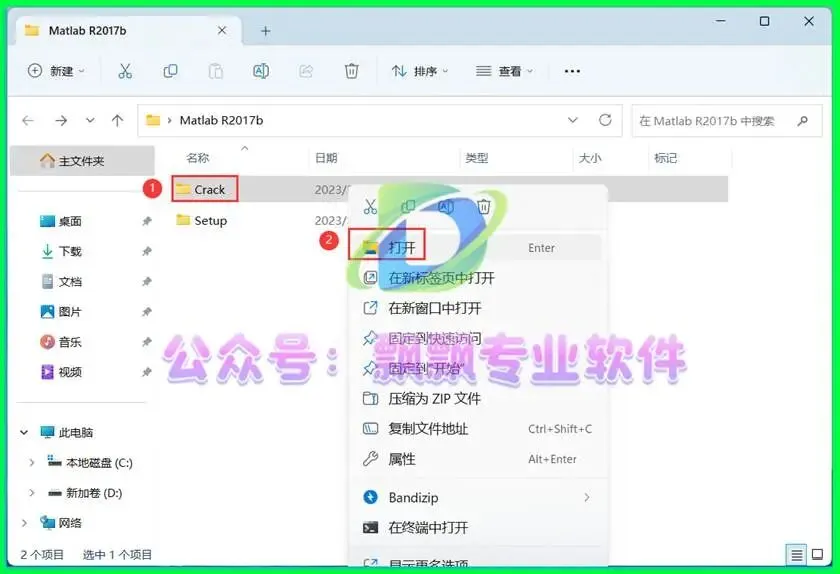Open 视频 (Videos) in sidebar

click(70, 371)
